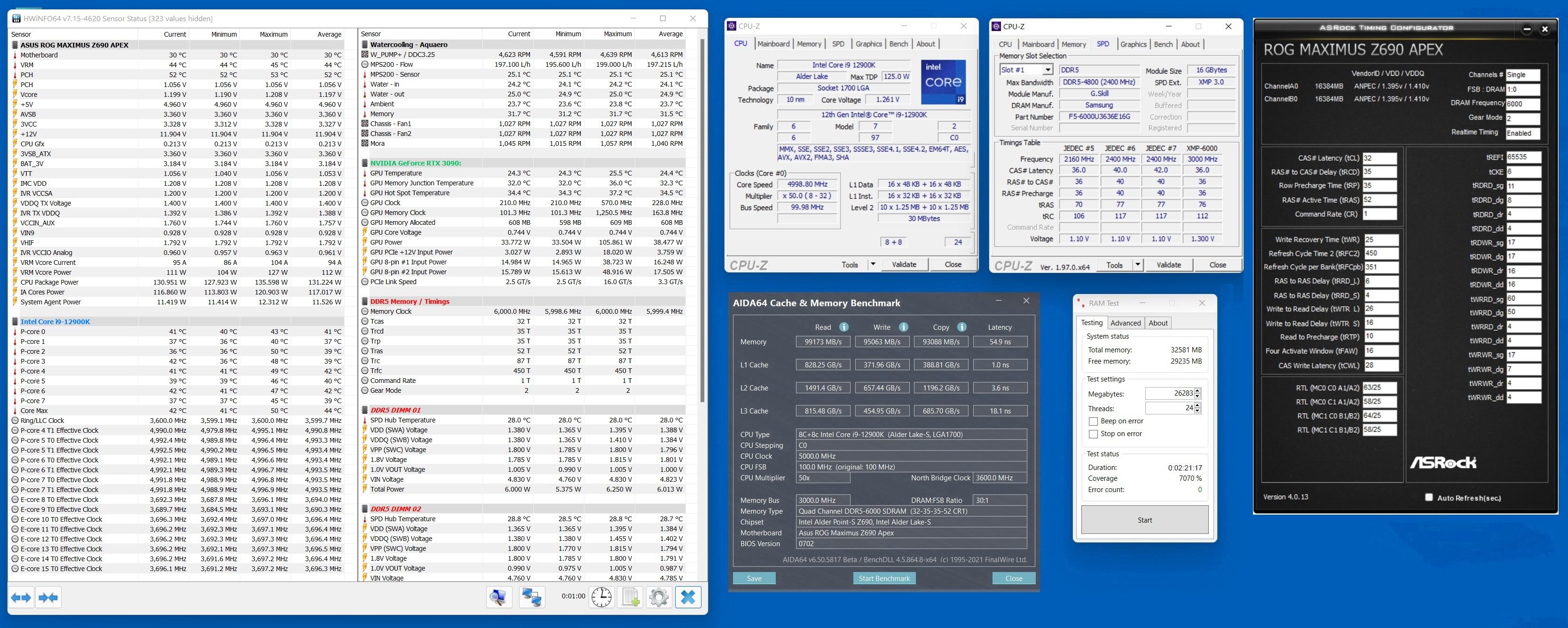Click the memory icon beside DDR5 DIMM 01 header
The width and height of the screenshot is (1568, 628).
(364, 410)
